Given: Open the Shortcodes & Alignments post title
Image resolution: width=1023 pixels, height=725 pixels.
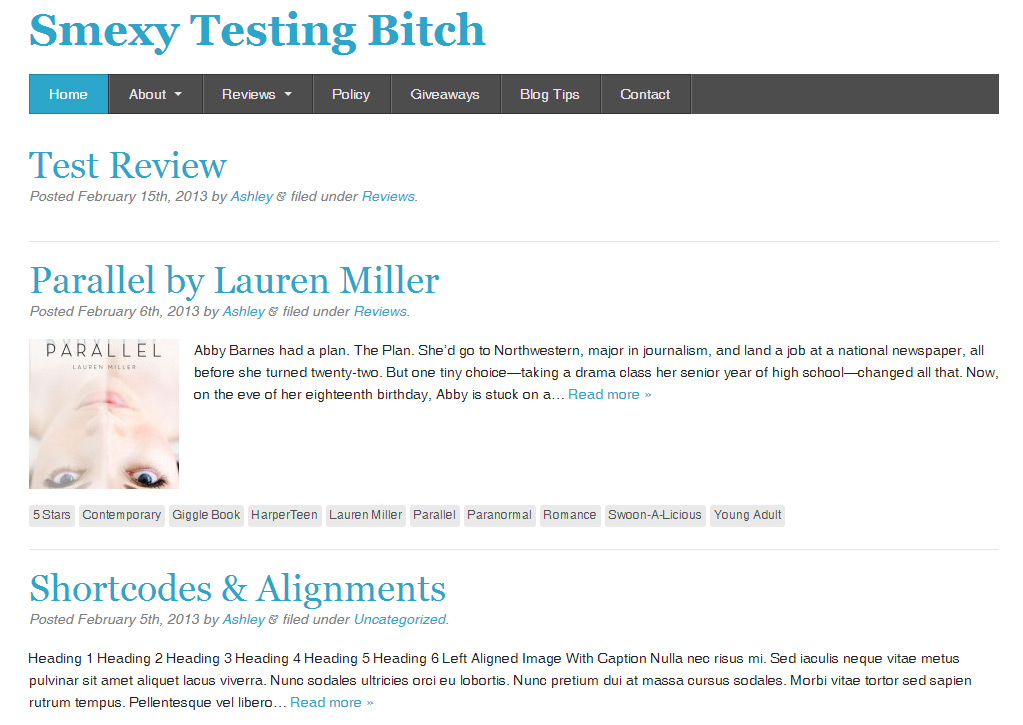Looking at the screenshot, I should (x=238, y=588).
